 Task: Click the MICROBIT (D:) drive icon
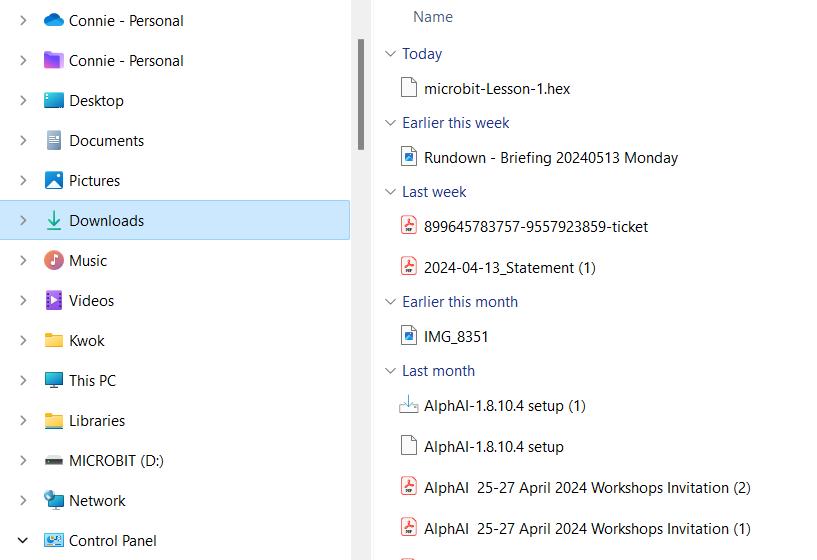click(x=54, y=461)
